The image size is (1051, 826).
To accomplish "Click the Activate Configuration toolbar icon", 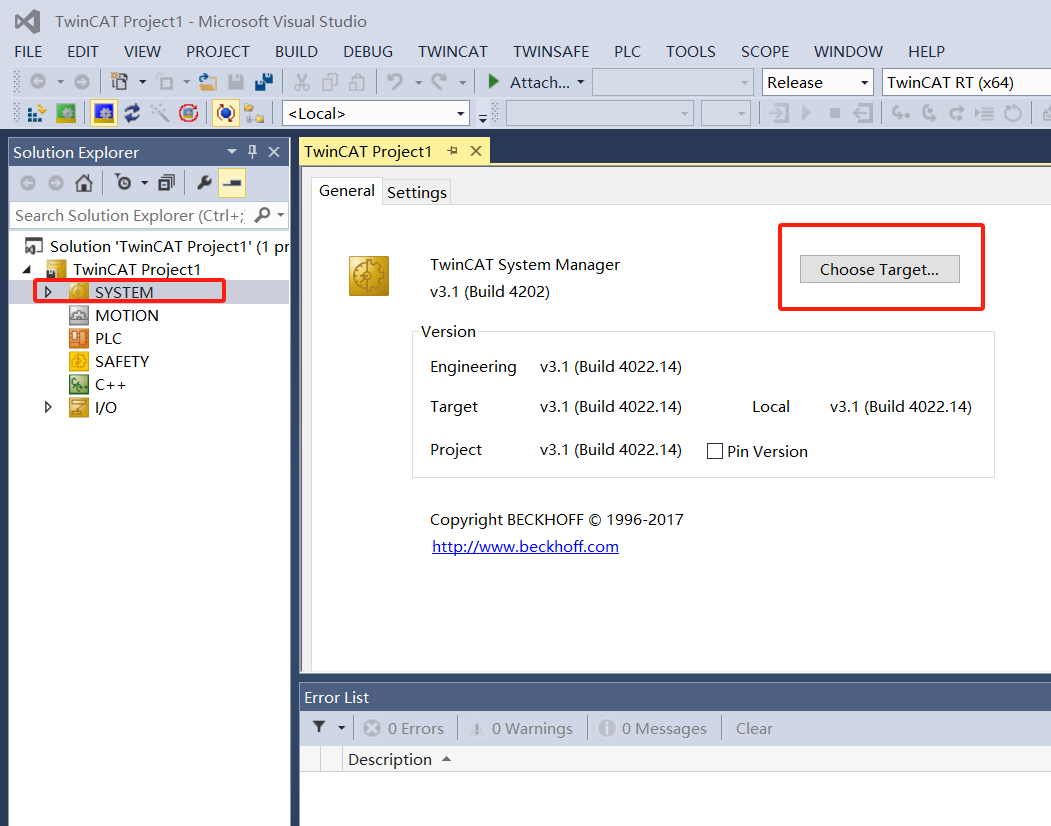I will click(37, 113).
